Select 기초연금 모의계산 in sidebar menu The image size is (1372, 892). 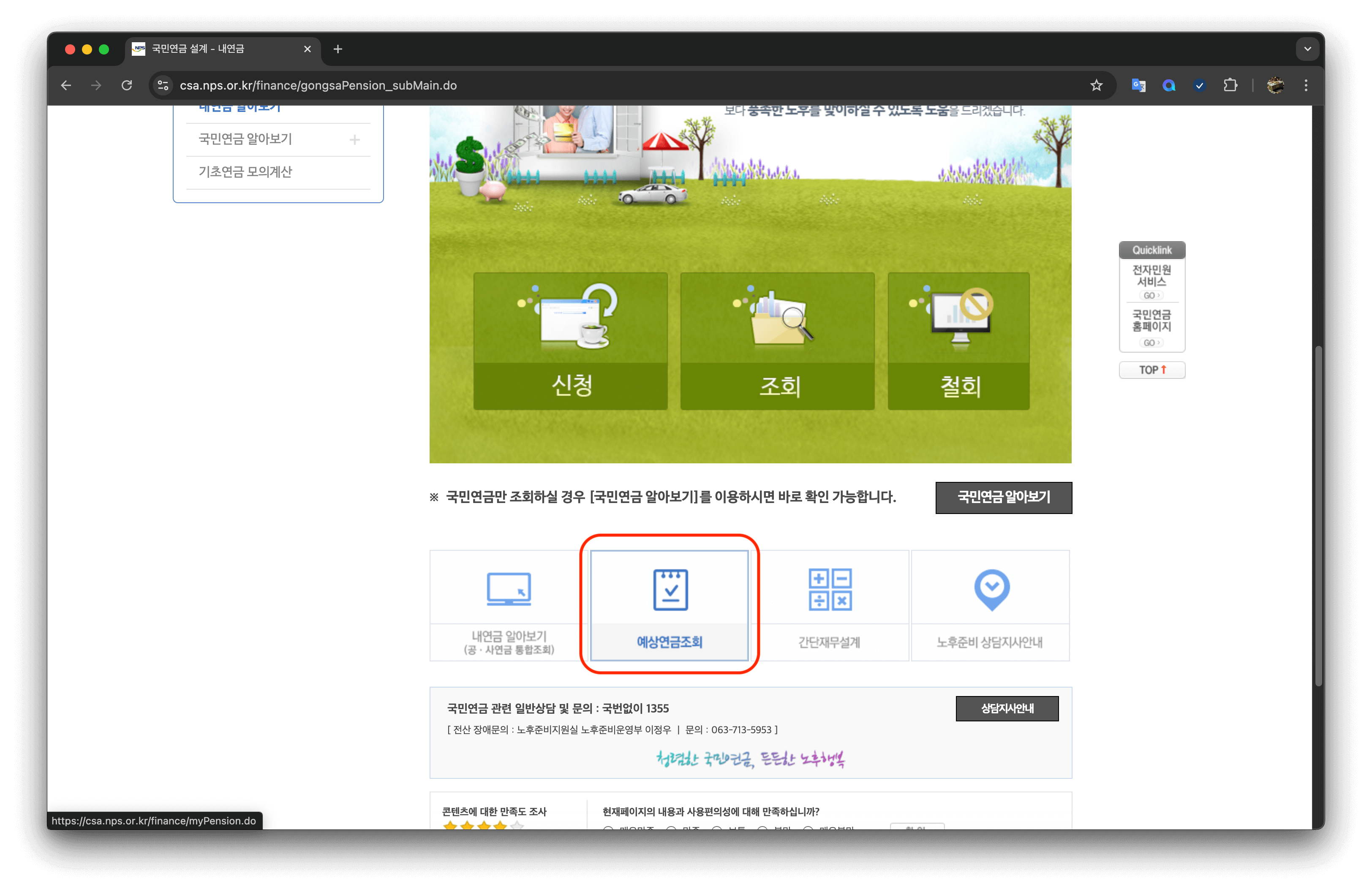pyautogui.click(x=245, y=172)
